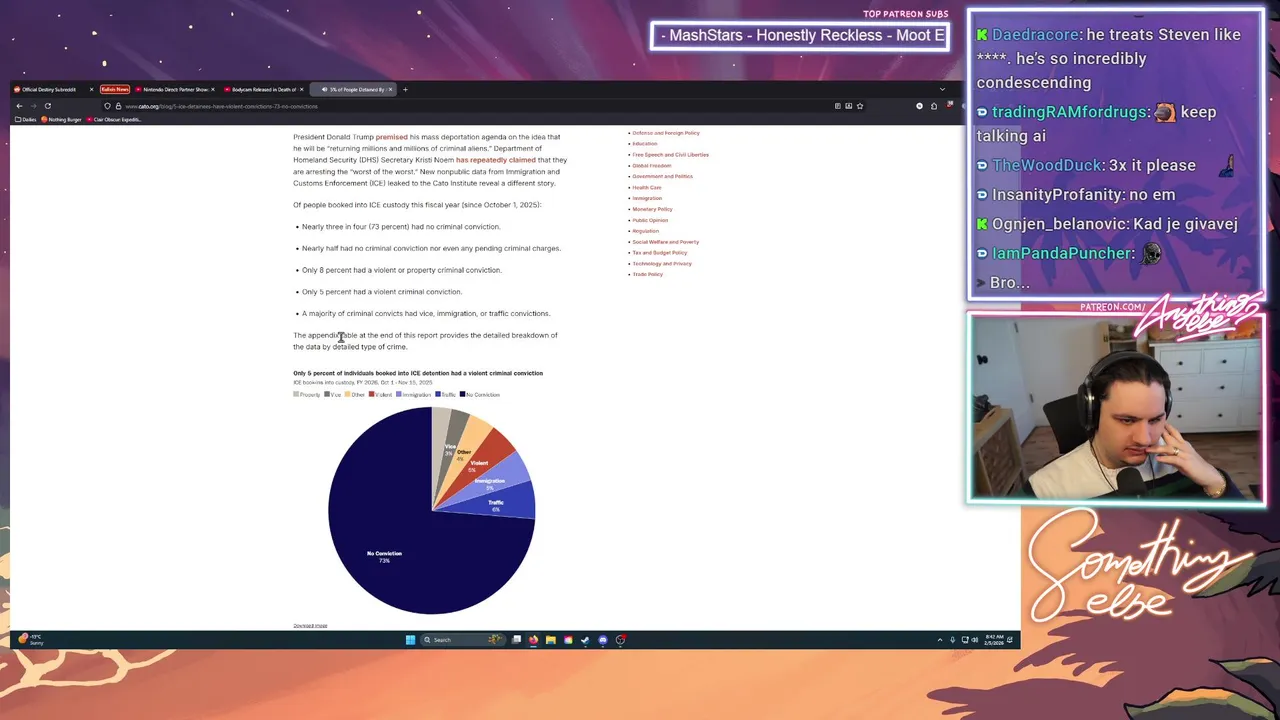This screenshot has width=1280, height=720.
Task: Select the 5% of People Detained tab
Action: pos(353,89)
